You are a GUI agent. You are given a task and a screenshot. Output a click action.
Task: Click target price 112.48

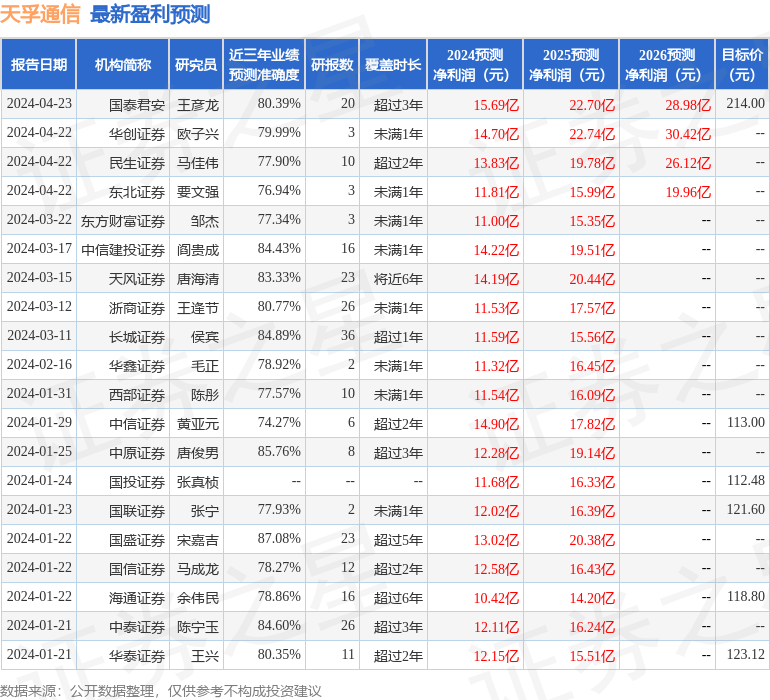coord(745,480)
